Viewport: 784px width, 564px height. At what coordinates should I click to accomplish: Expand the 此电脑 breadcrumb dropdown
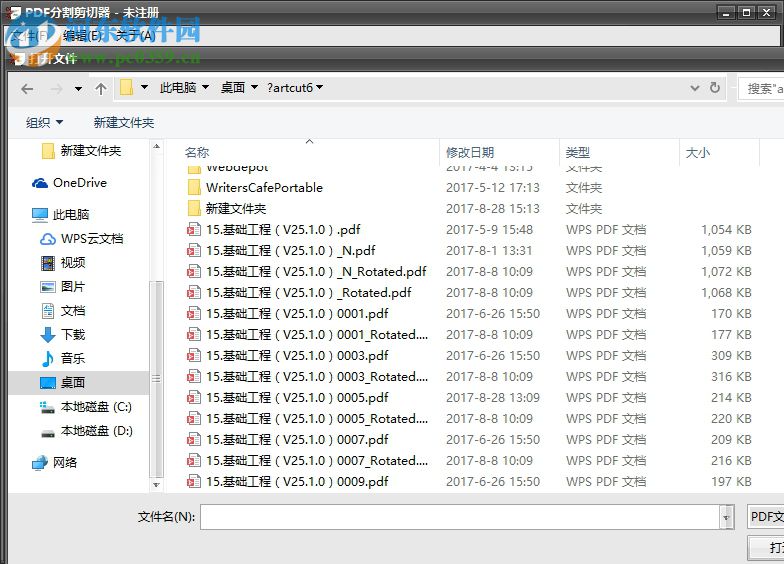tap(206, 88)
